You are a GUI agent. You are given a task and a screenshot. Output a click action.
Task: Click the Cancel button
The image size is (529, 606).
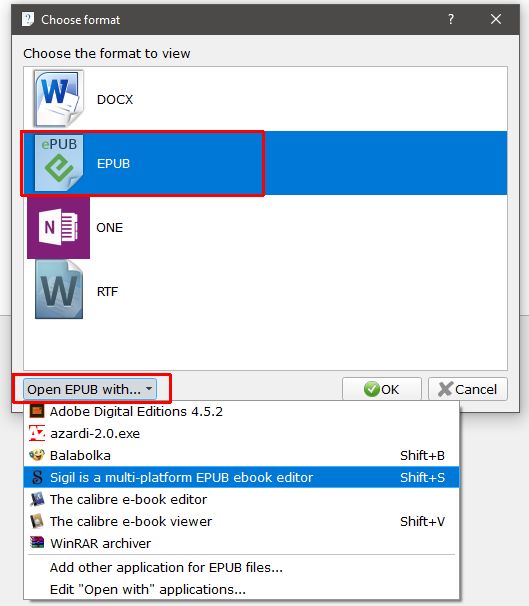coord(468,389)
